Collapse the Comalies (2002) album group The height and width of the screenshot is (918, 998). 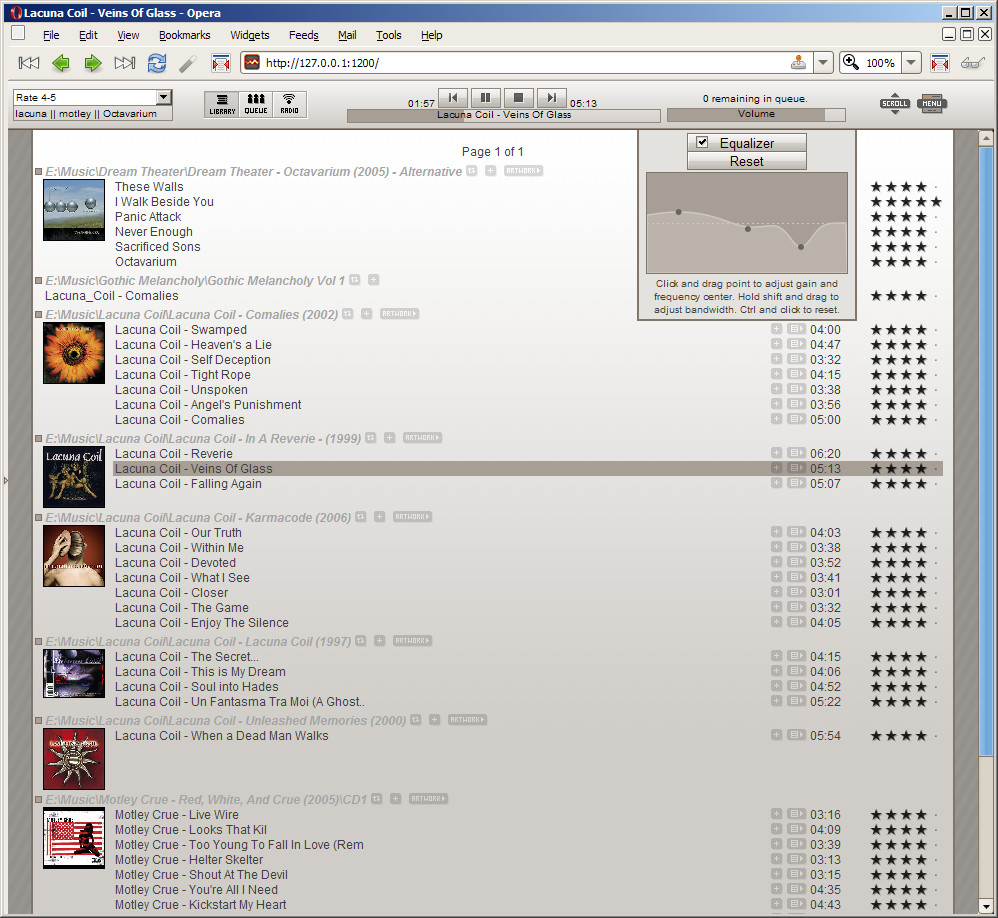click(x=39, y=314)
